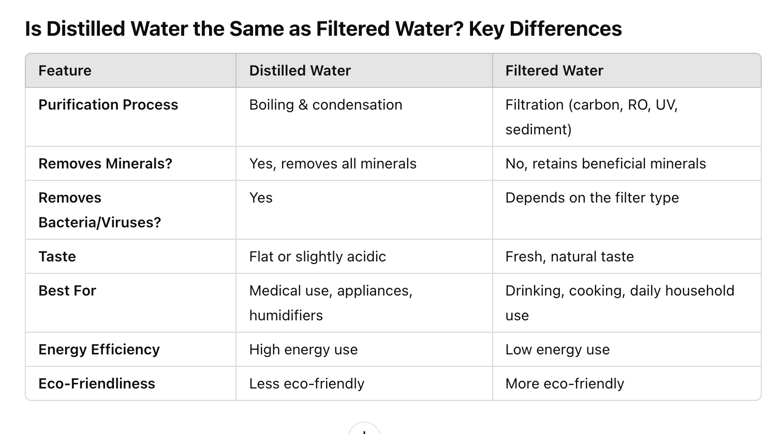Click the 'Medical use, appliances, humidifiers' cell
Image resolution: width=768 pixels, height=434 pixels.
pos(330,303)
